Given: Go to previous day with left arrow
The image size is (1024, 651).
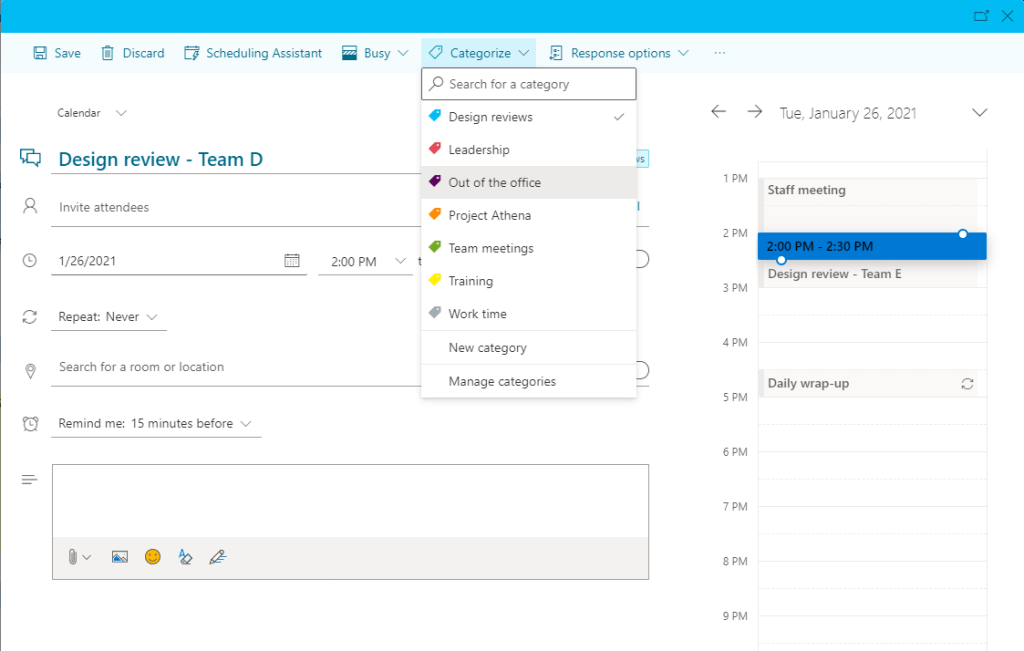Looking at the screenshot, I should (718, 112).
